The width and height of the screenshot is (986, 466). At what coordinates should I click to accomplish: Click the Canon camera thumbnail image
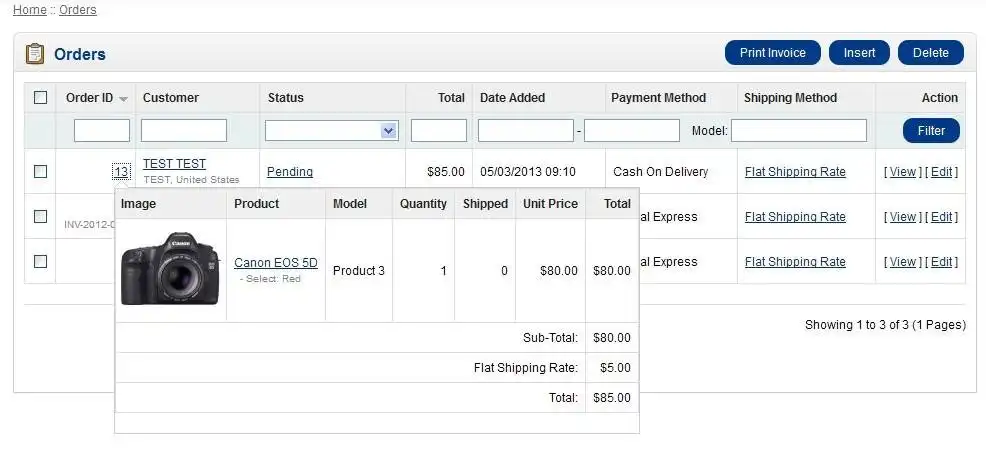point(170,269)
